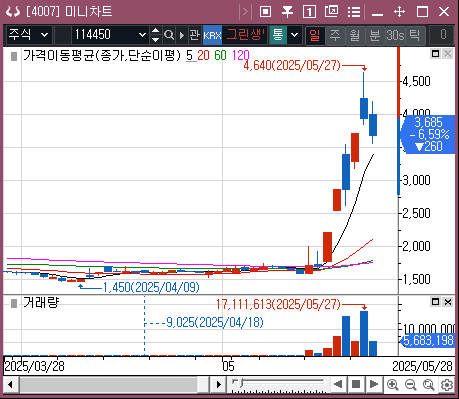The image size is (459, 399).
Task: Click the end date 2025/05/28
Action: [x=423, y=366]
